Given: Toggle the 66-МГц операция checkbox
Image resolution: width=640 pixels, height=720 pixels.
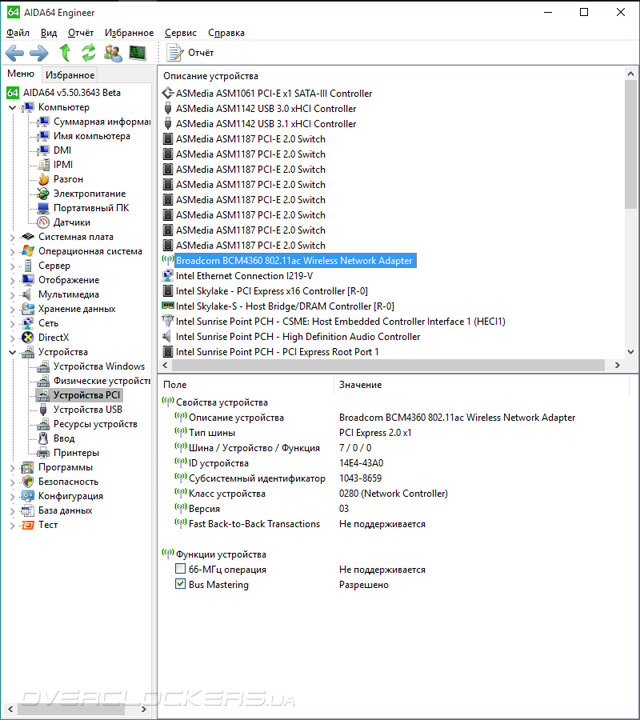Looking at the screenshot, I should 180,569.
